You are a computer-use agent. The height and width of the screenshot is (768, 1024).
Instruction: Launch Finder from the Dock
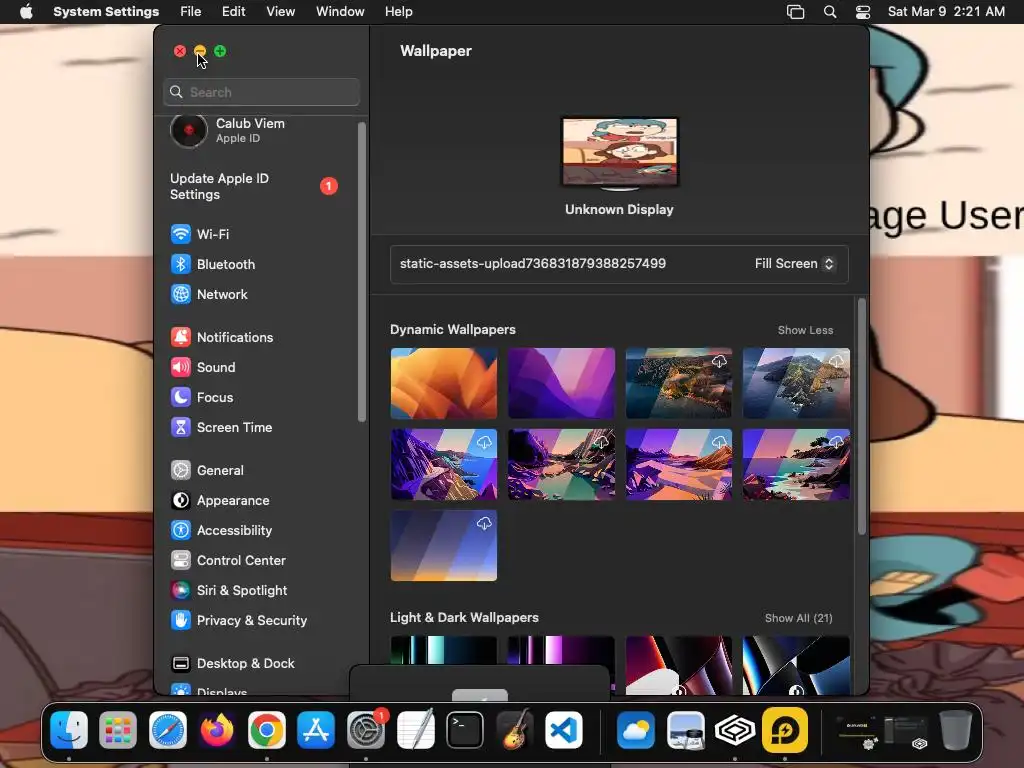point(69,729)
